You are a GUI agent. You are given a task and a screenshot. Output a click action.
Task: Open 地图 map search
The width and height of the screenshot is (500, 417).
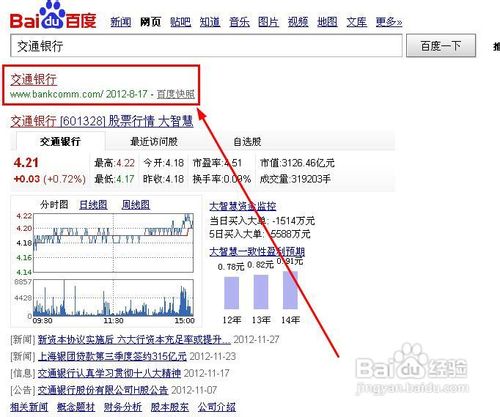click(327, 22)
